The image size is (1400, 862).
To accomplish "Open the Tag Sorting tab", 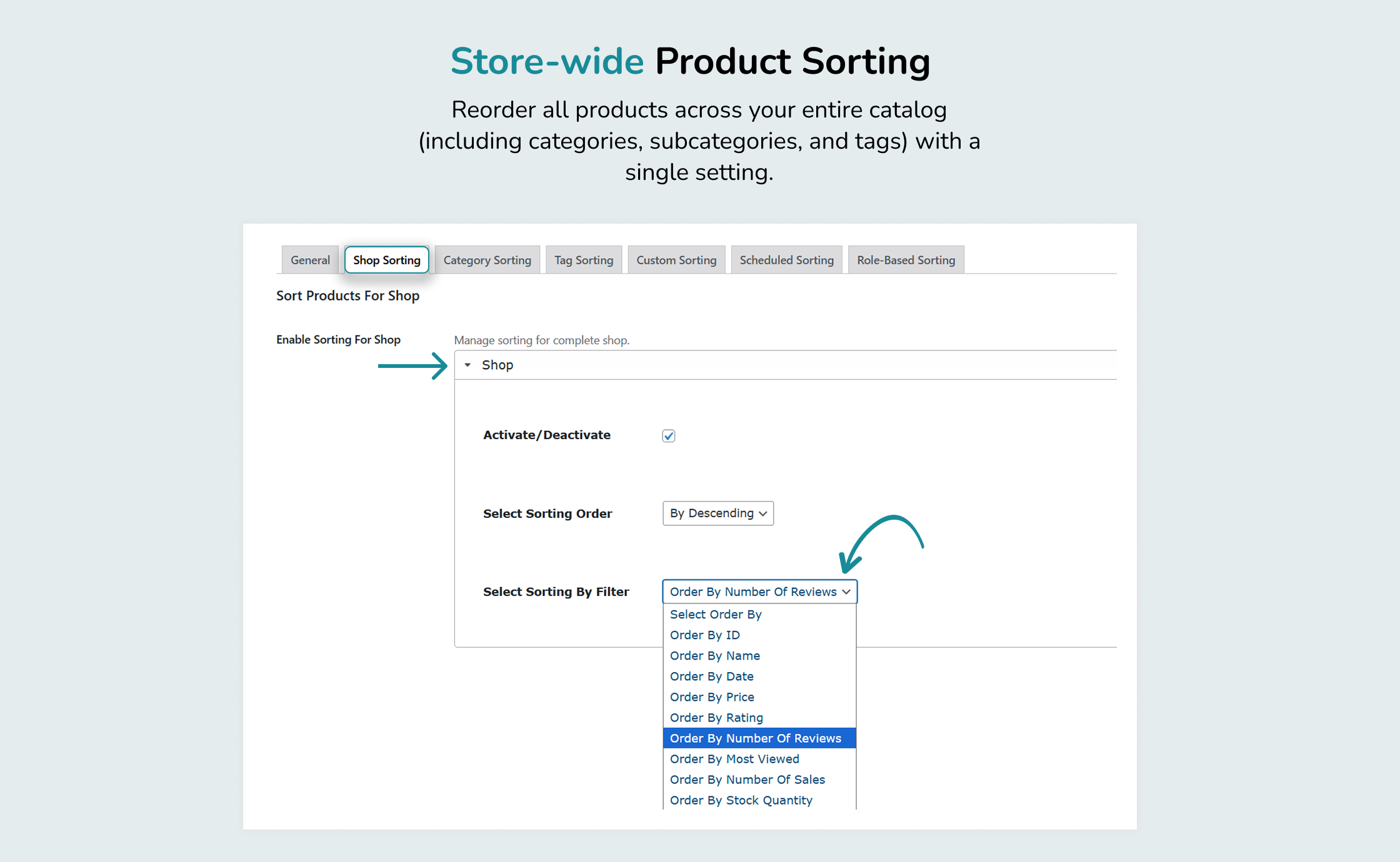I will coord(584,260).
